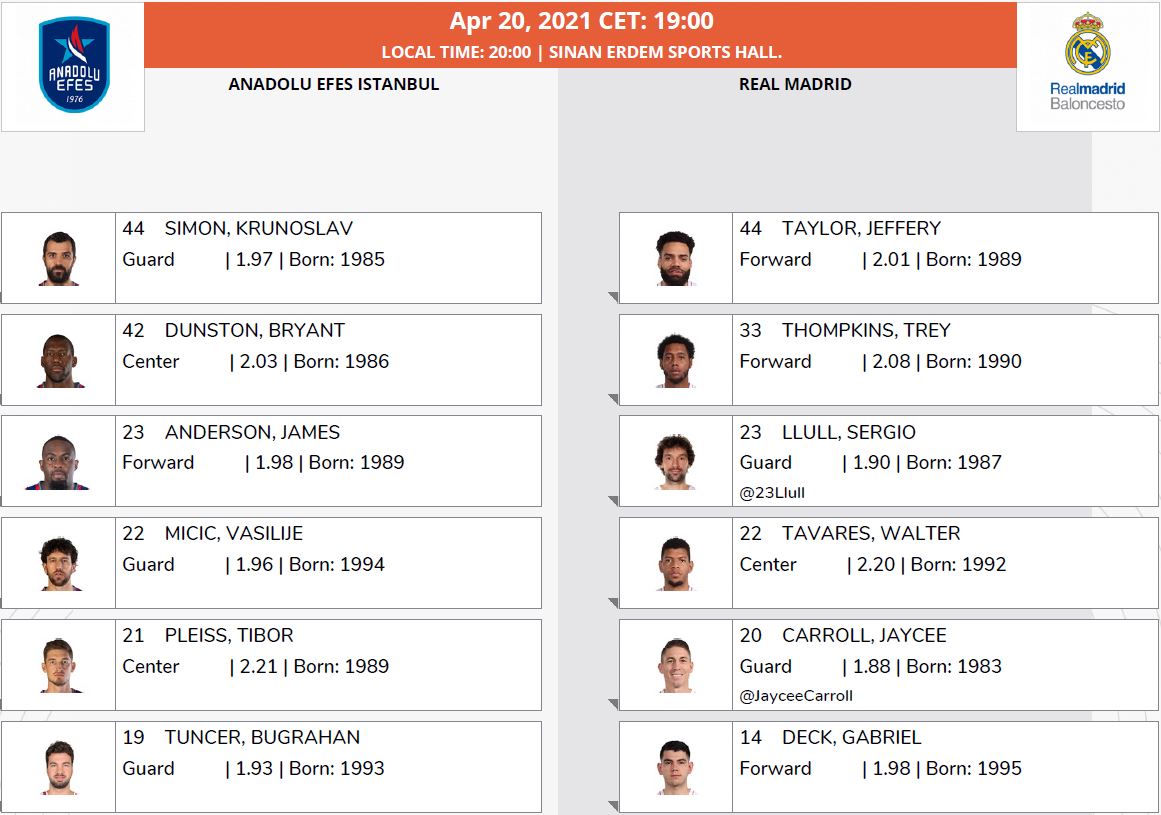Open the @23Llull Twitter handle link

coord(772,493)
